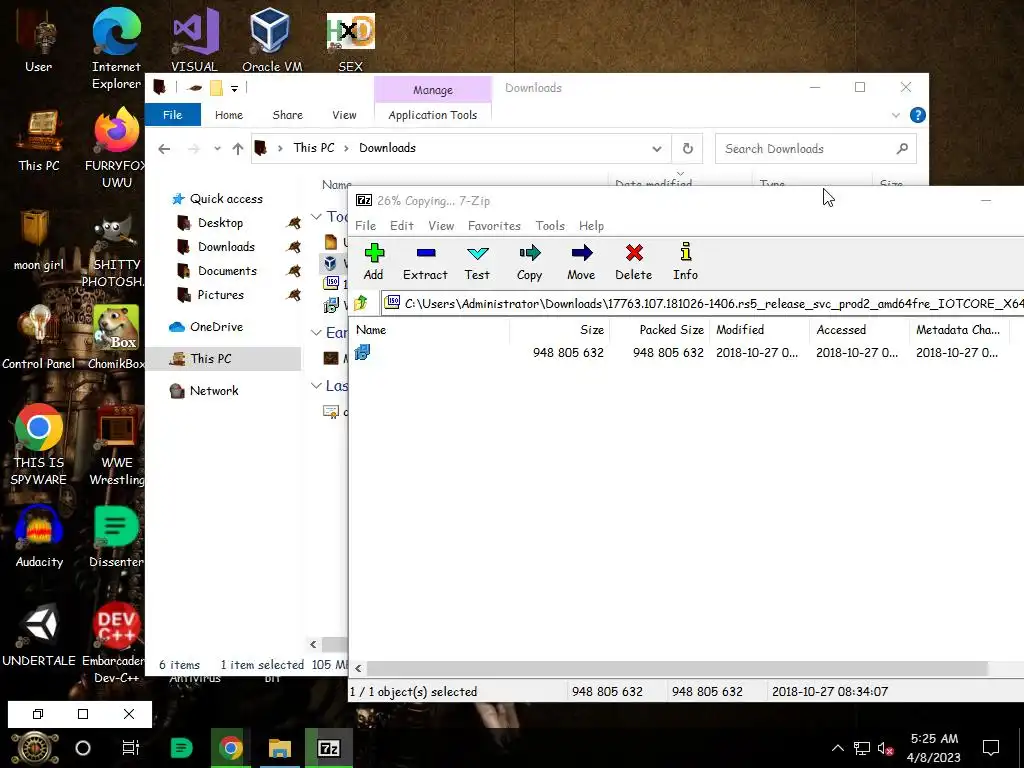Open 7-Zip Help menu

tap(591, 226)
